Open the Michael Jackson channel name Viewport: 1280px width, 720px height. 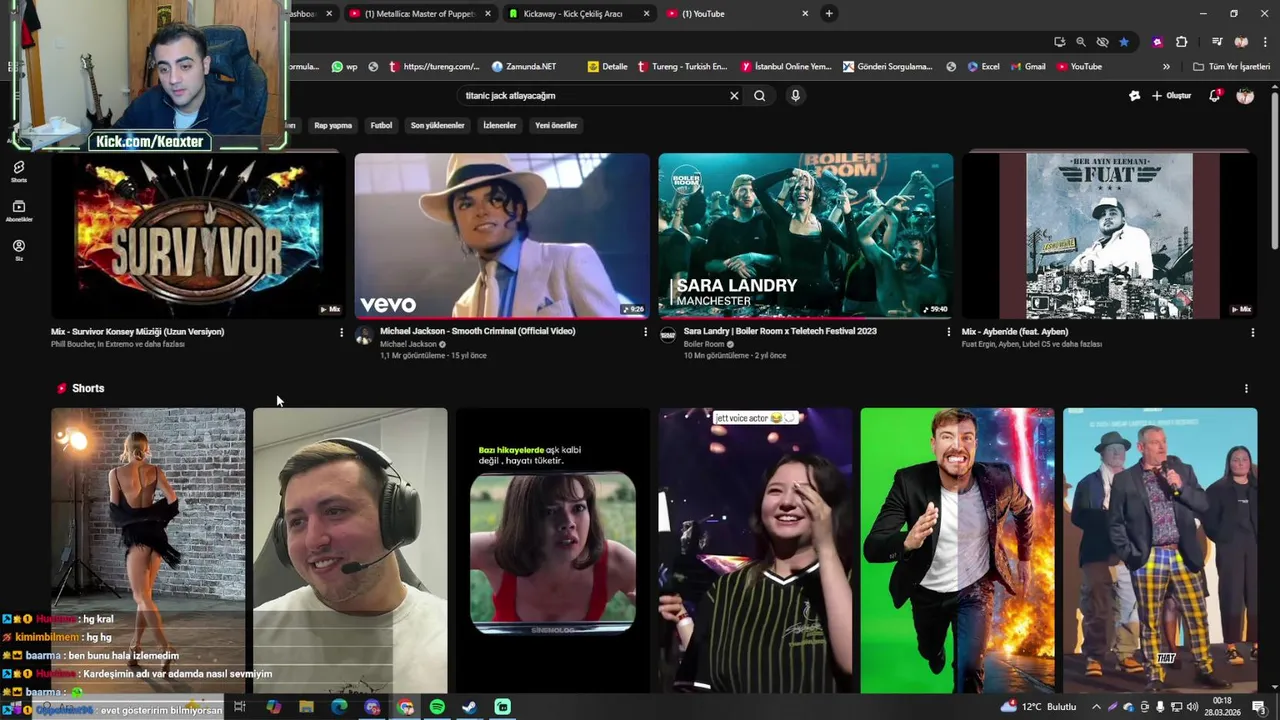point(408,344)
